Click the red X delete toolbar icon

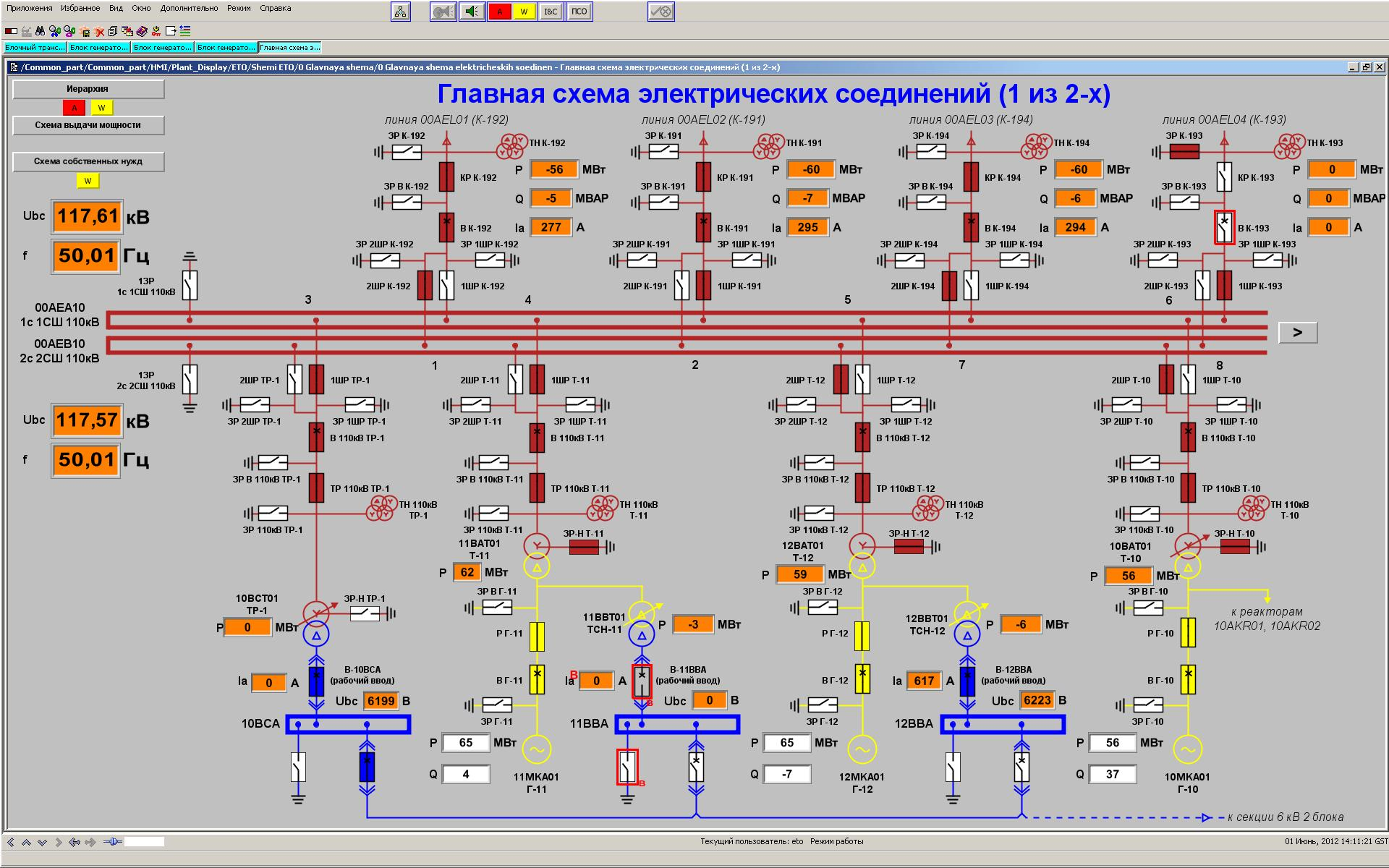point(100,31)
